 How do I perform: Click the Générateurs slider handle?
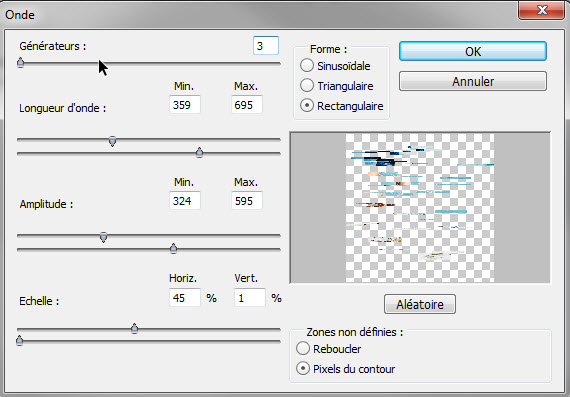click(21, 63)
